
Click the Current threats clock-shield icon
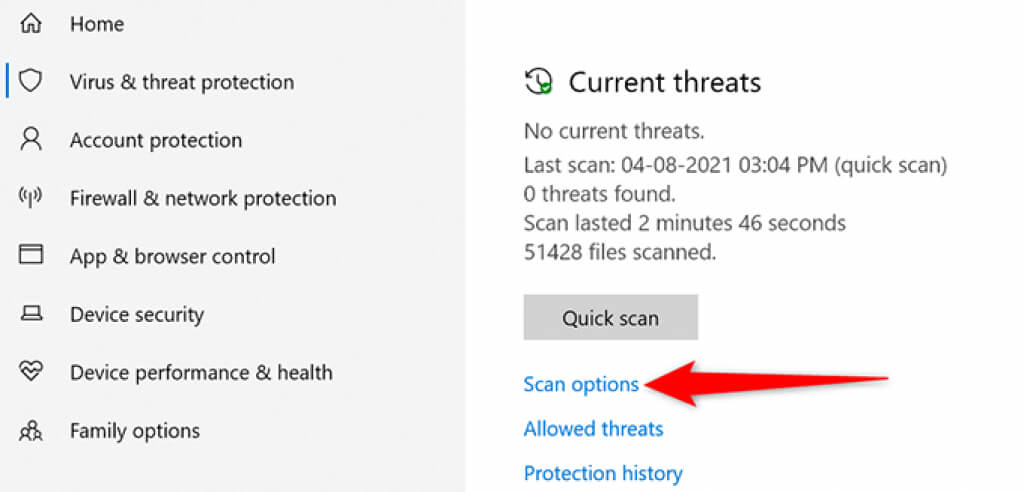tap(539, 82)
